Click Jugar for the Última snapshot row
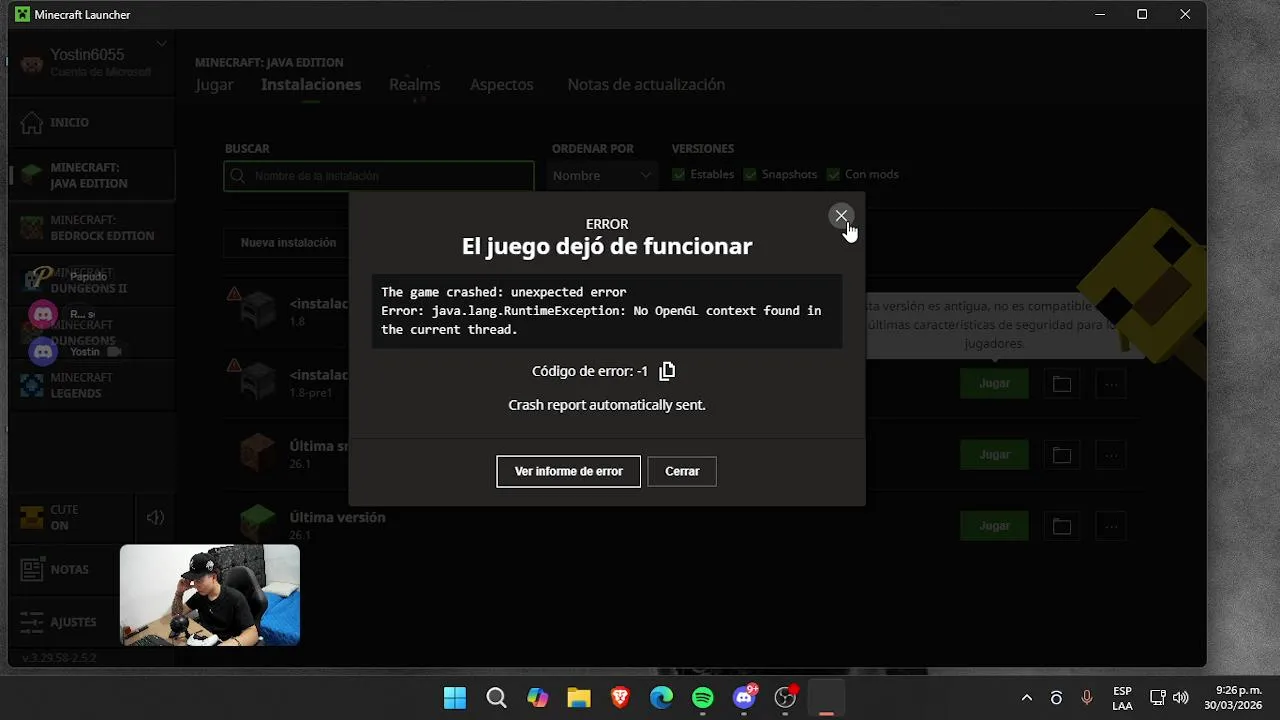This screenshot has width=1280, height=720. [994, 455]
